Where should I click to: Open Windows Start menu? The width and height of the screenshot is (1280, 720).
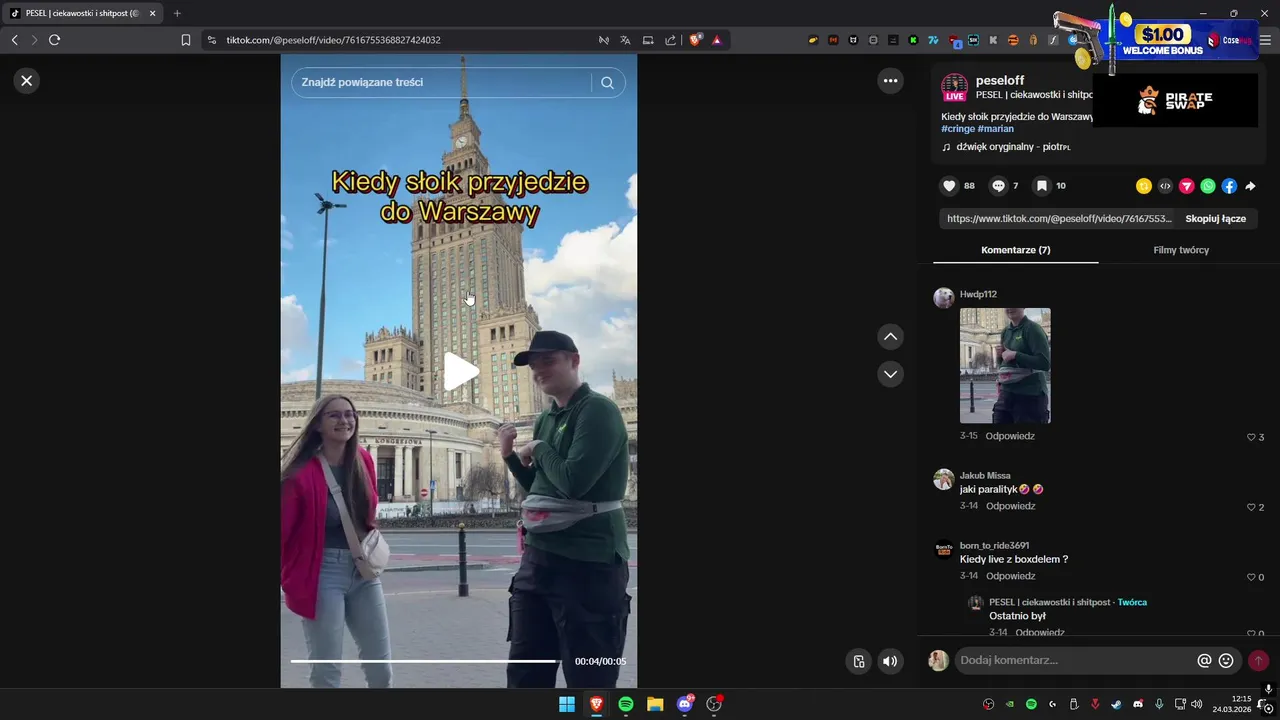click(x=567, y=704)
